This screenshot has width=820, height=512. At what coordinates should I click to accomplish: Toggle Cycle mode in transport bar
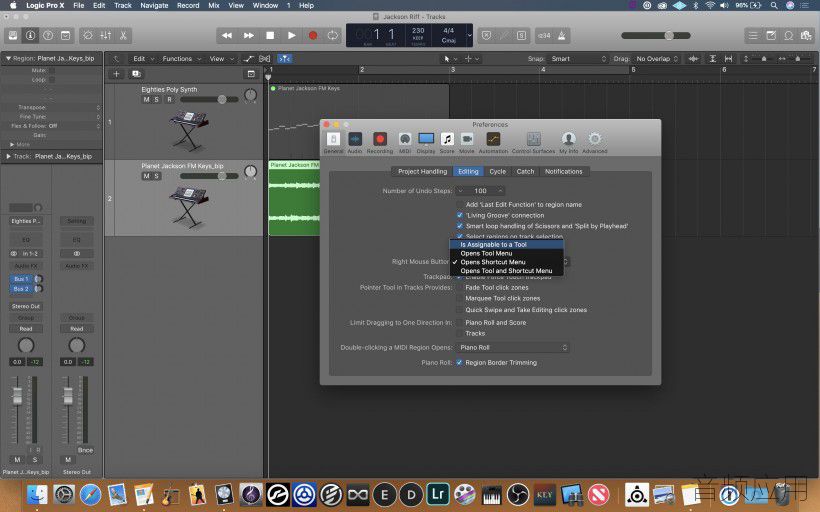point(333,36)
